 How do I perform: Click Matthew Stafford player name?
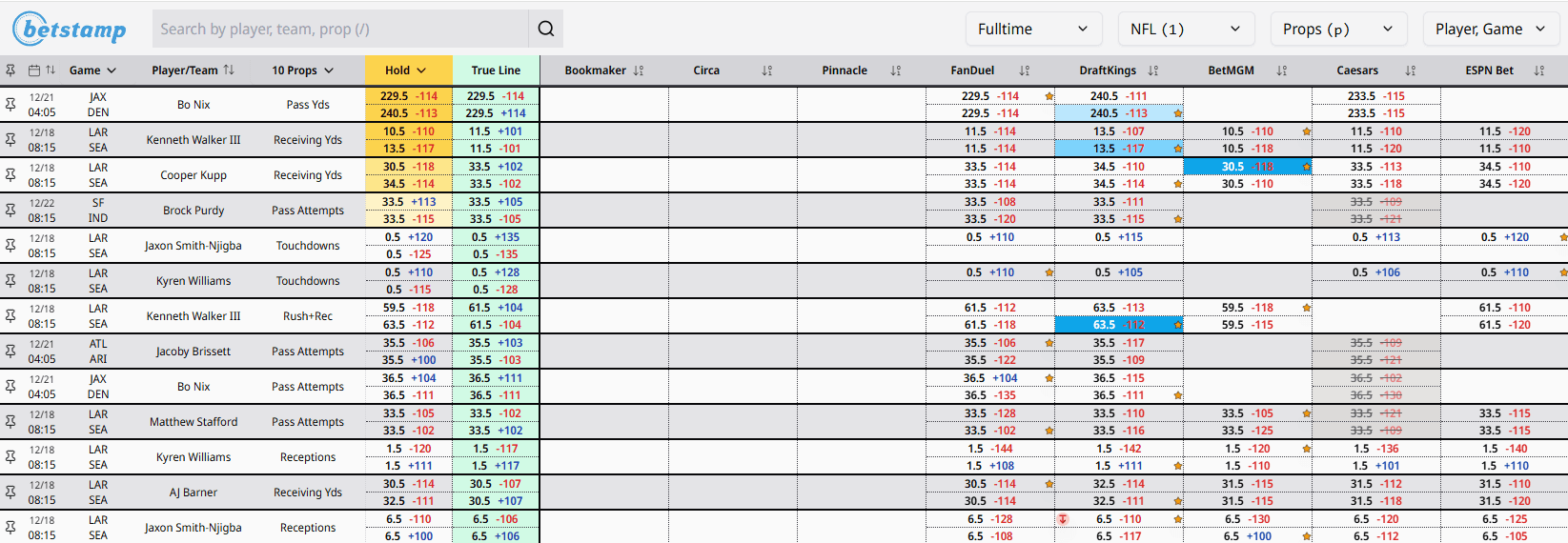pos(193,422)
